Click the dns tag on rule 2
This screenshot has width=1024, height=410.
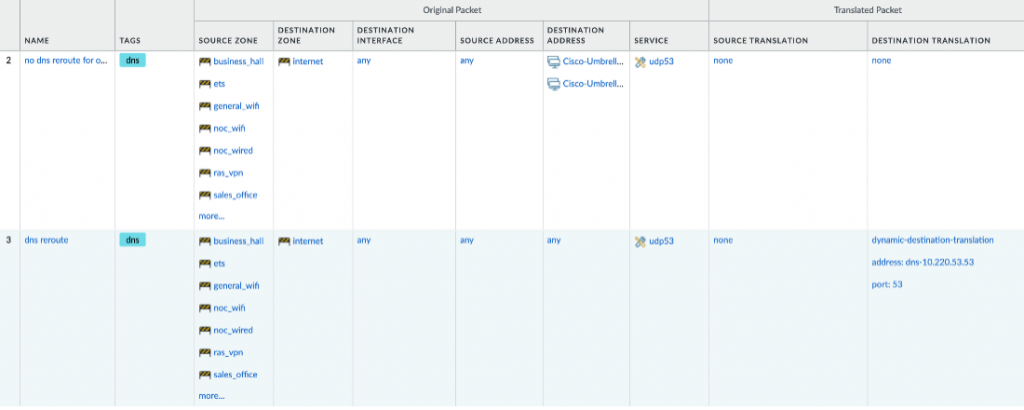coord(132,61)
